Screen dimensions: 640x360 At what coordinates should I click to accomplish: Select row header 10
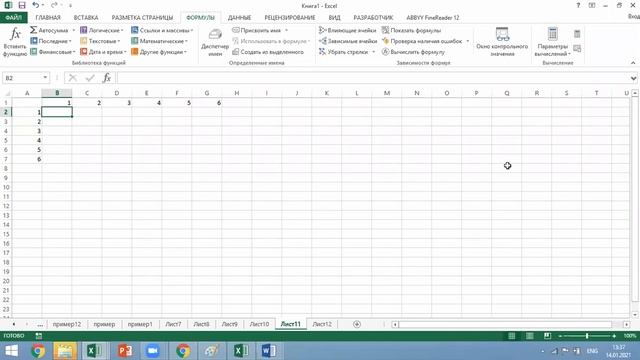[x=6, y=187]
